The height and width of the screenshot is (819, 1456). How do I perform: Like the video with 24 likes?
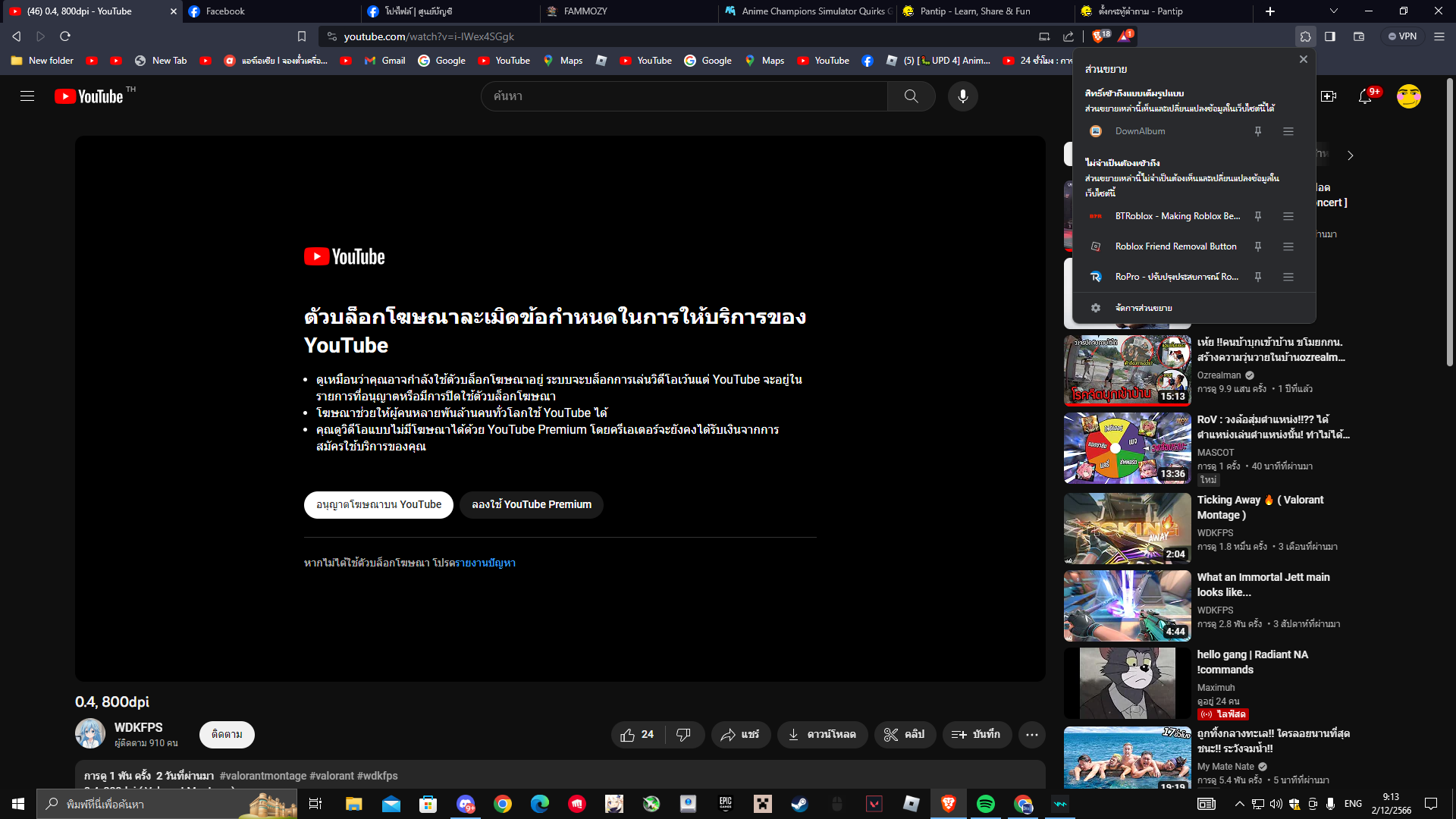click(637, 735)
